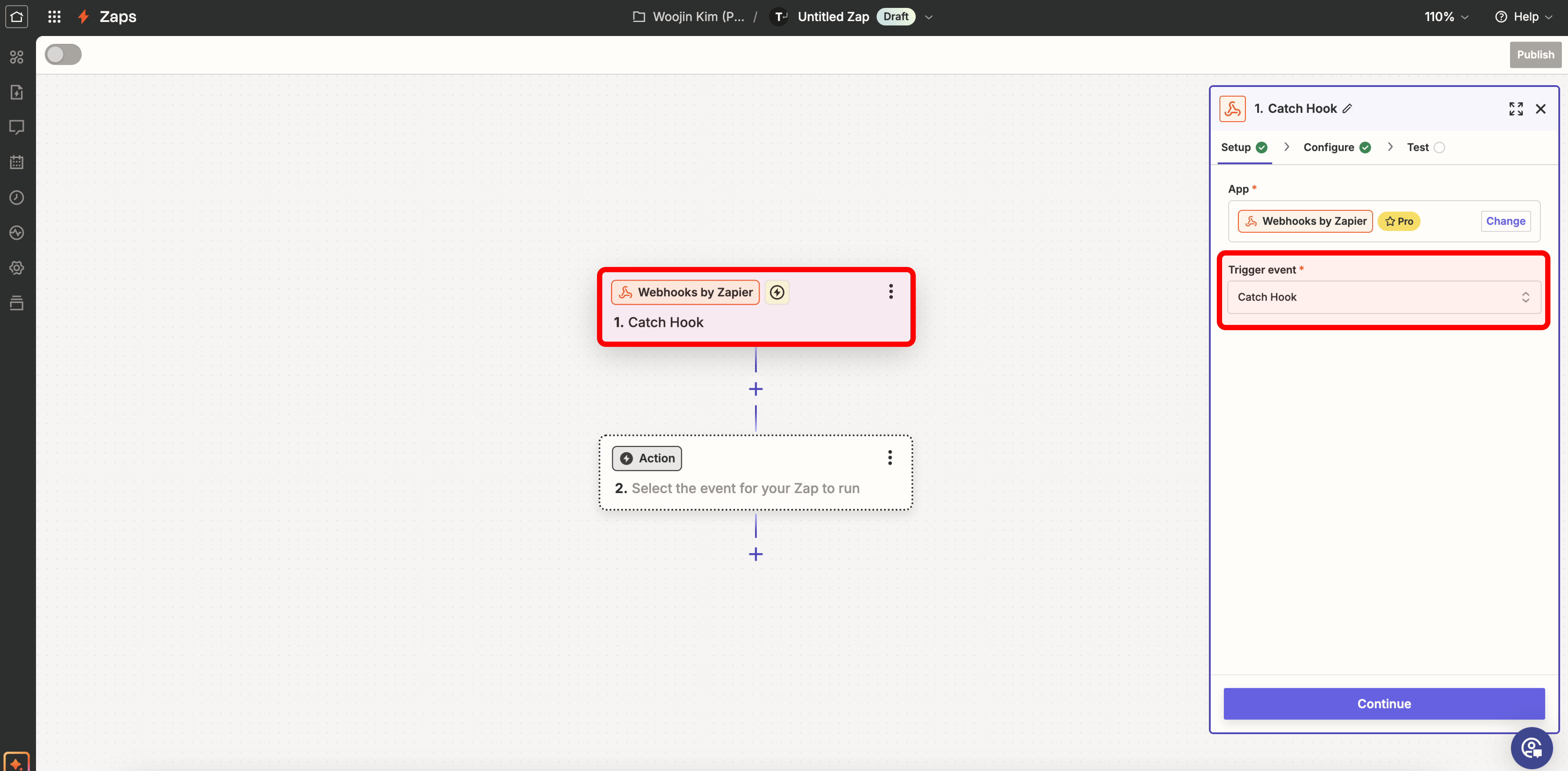Open the support chat bubble icon
Screen dimensions: 1568x771
tap(1531, 747)
